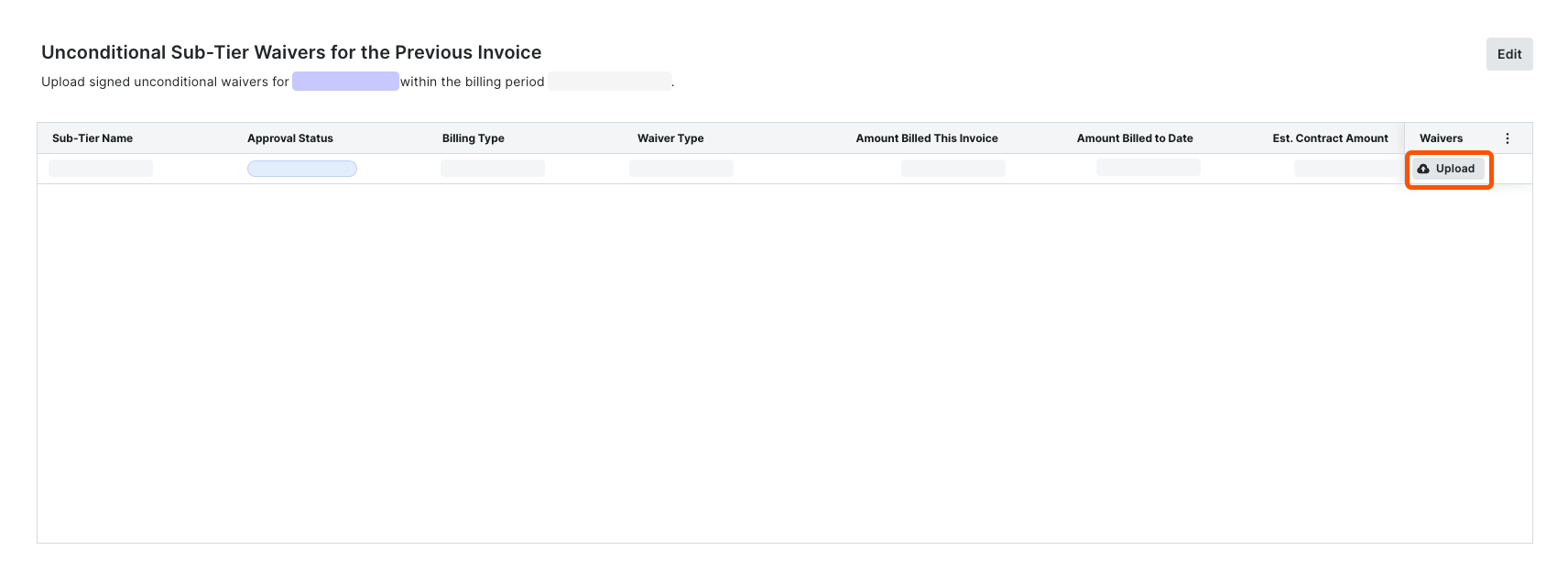Upload a waiver for the sub-tier row

click(x=1448, y=169)
